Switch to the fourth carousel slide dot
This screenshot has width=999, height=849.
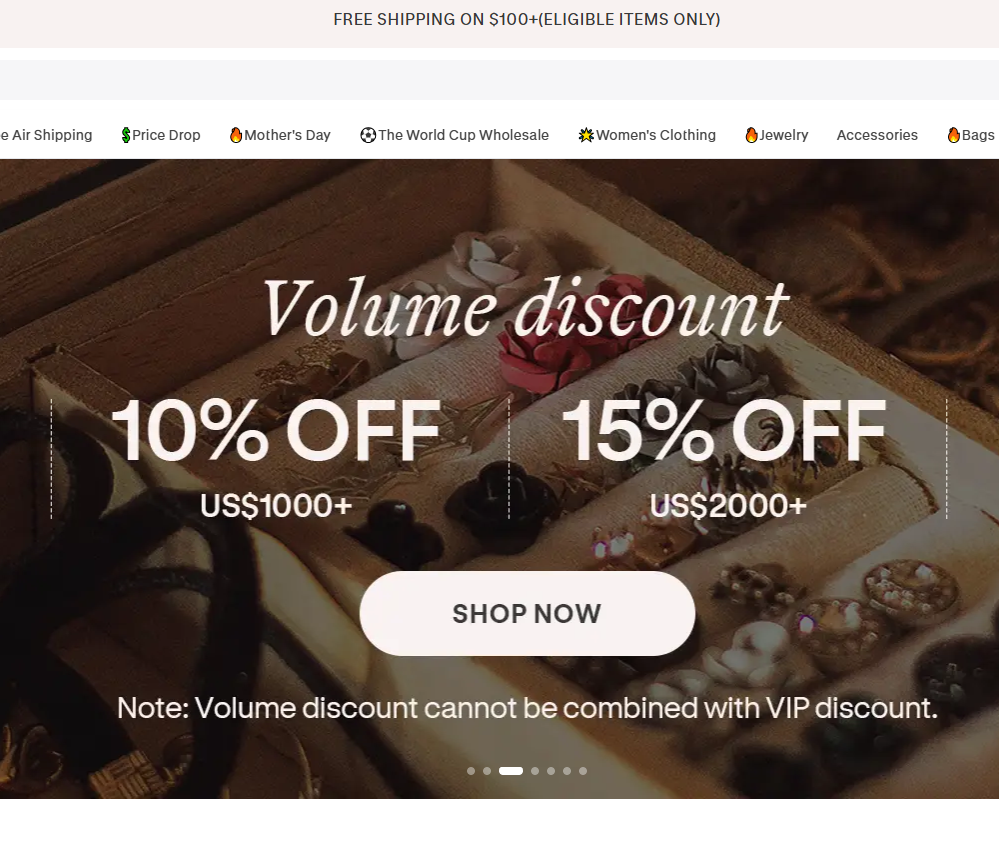[535, 771]
